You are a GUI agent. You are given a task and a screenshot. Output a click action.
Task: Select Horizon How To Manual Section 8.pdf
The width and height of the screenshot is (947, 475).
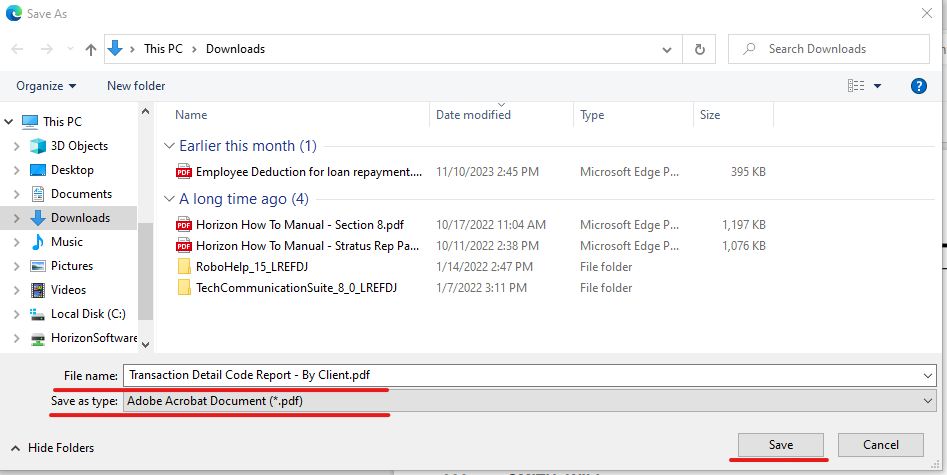(300, 225)
